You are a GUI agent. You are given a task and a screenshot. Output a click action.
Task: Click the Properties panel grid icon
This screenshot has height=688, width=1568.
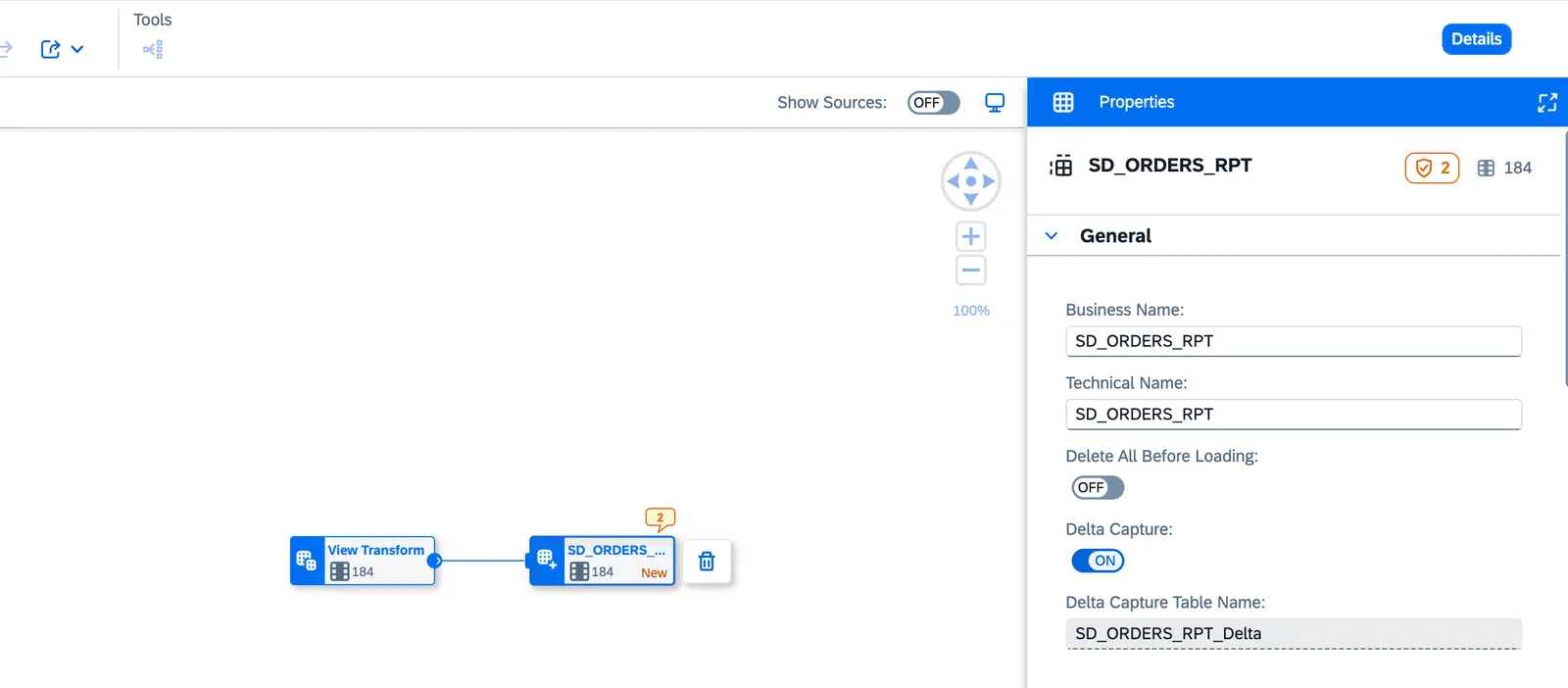(x=1063, y=102)
